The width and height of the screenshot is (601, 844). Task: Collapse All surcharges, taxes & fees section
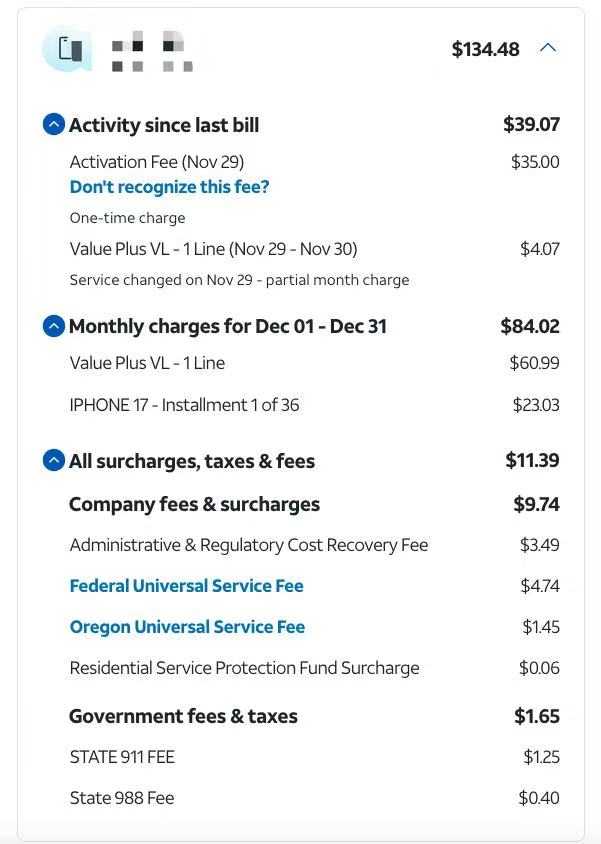[54, 461]
